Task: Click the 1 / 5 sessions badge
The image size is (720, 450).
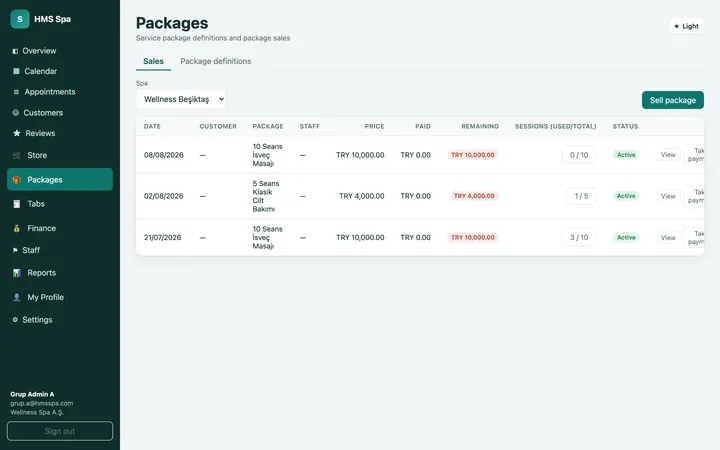Action: (581, 196)
